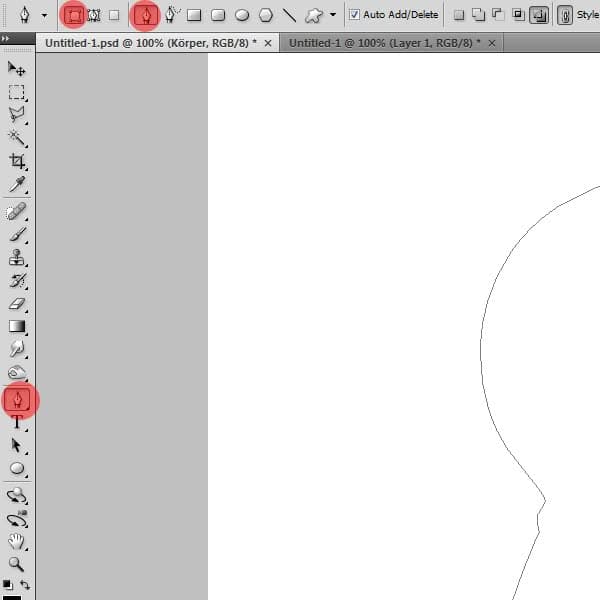The image size is (600, 600).
Task: Select the History Brush tool
Action: pos(16,281)
